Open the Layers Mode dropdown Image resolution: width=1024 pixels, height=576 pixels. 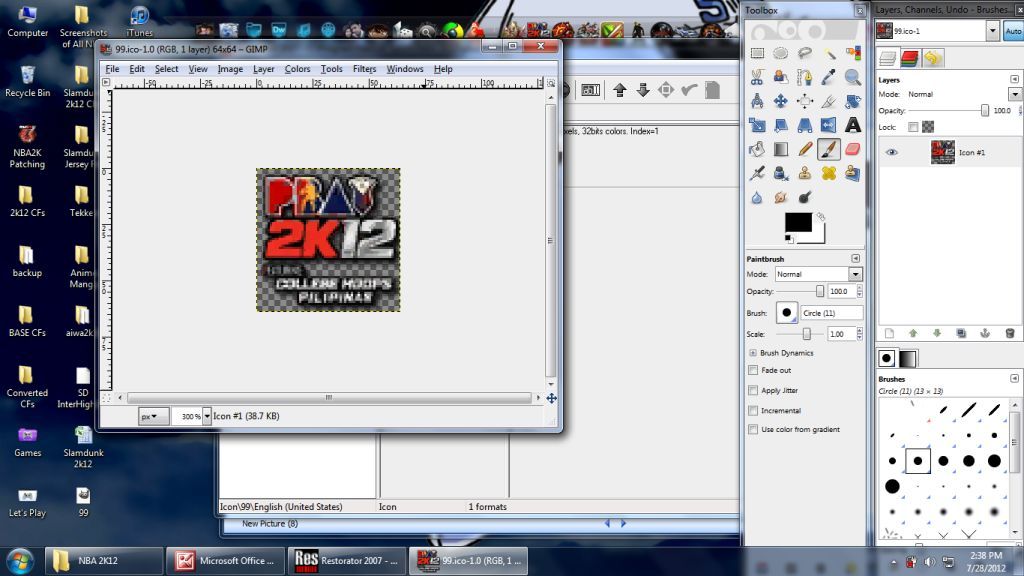(1015, 95)
